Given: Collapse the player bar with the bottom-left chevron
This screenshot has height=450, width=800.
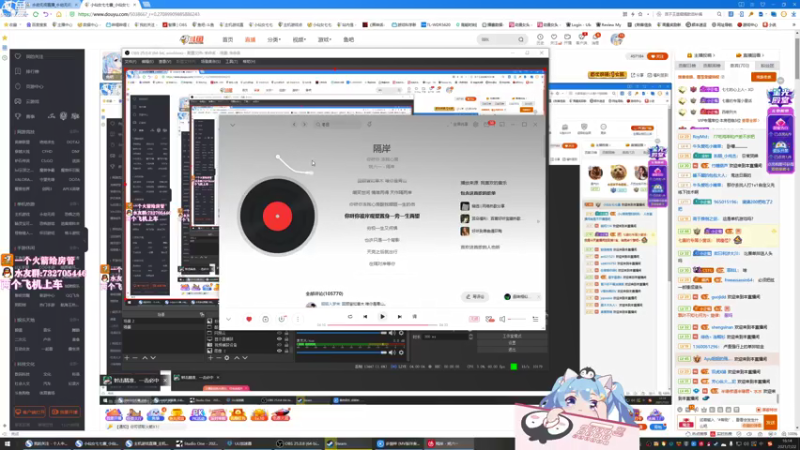Looking at the screenshot, I should click(x=229, y=319).
